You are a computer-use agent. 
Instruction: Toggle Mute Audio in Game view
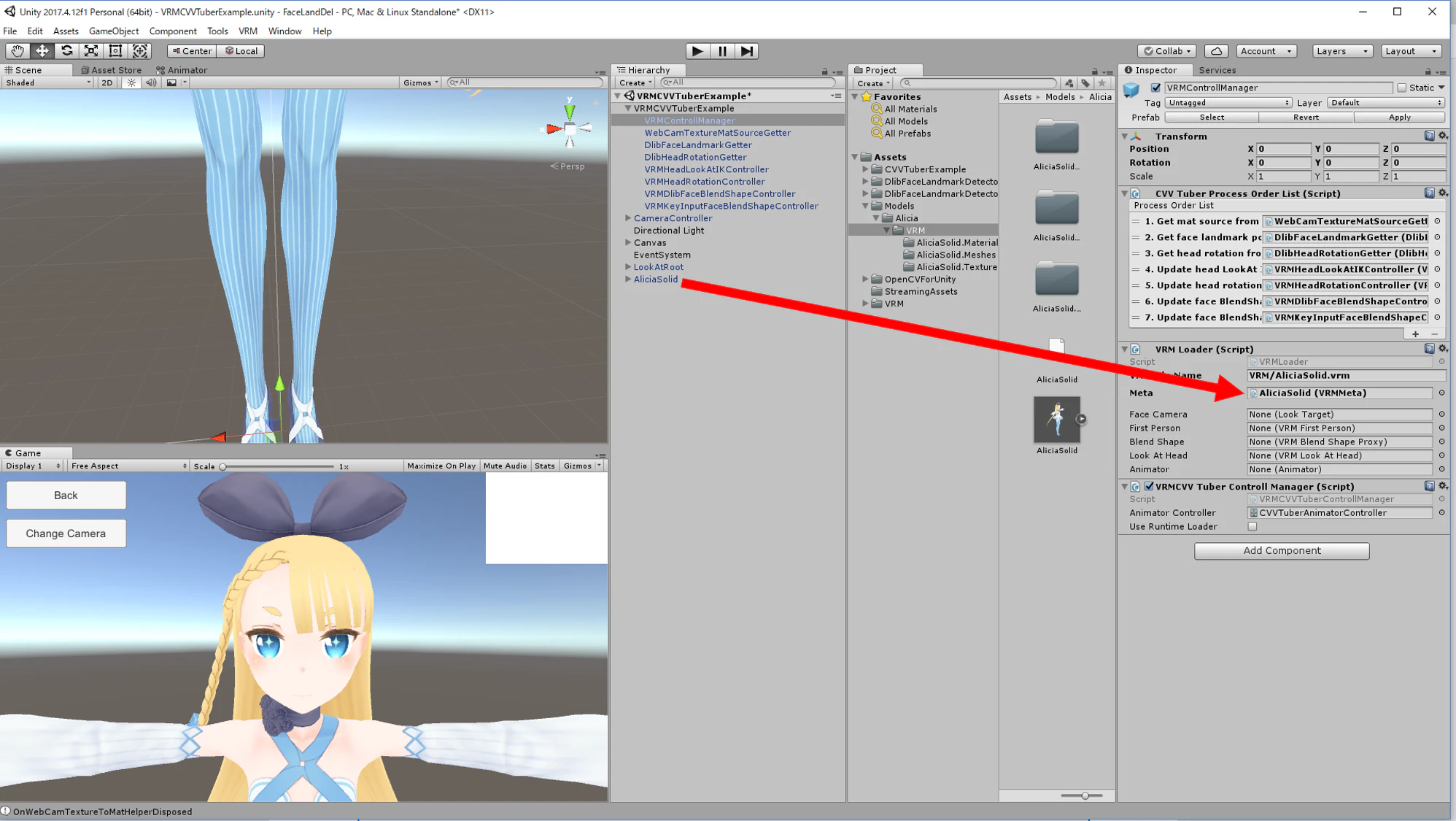(505, 466)
